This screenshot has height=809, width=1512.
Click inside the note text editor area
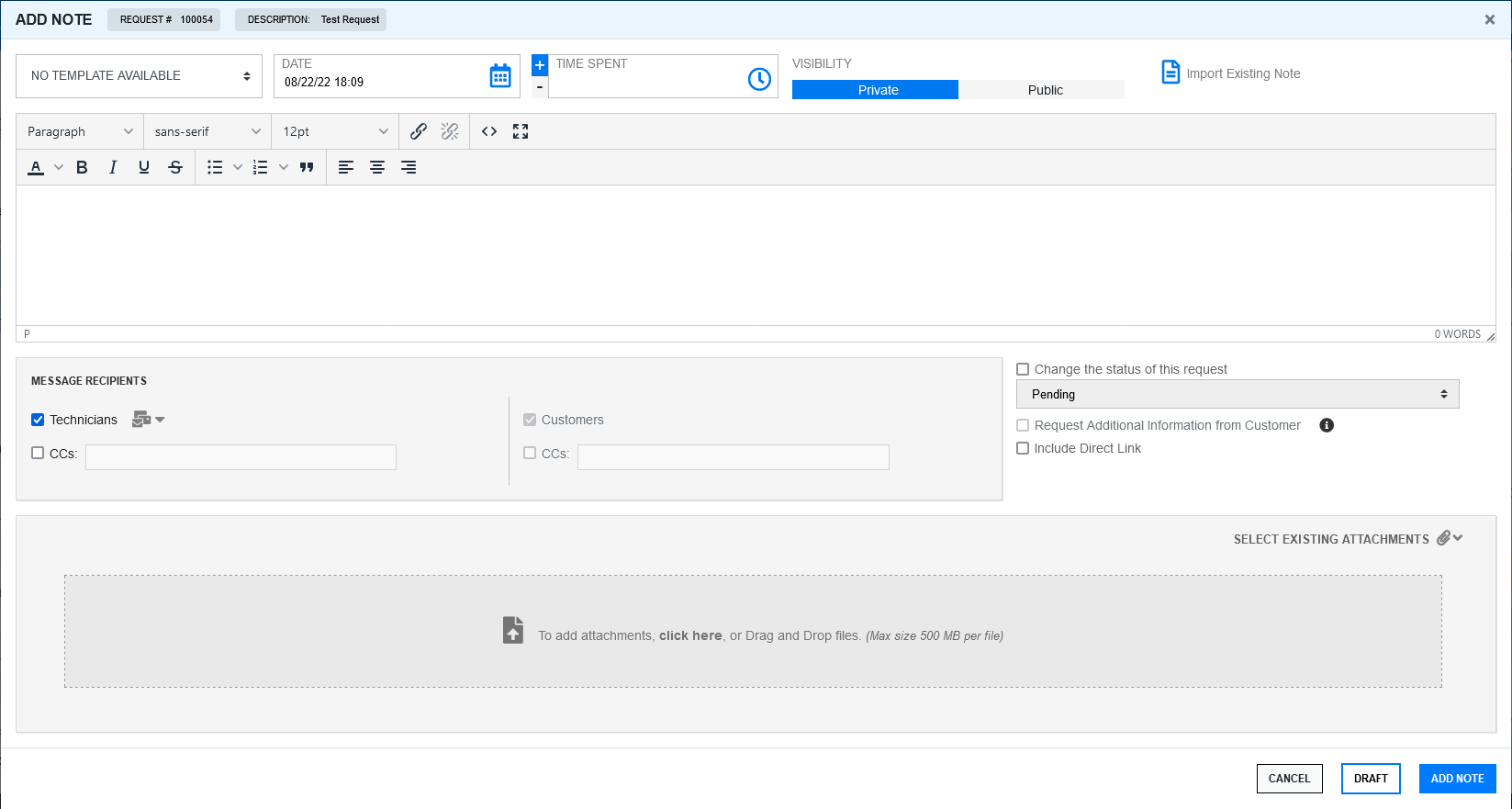pos(756,255)
